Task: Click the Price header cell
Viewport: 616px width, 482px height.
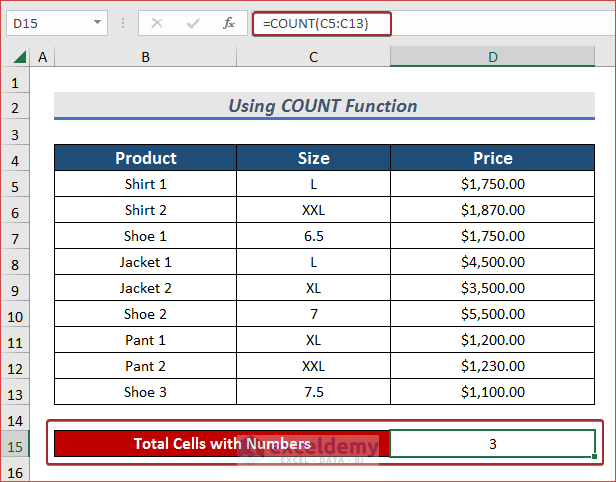Action: click(492, 158)
